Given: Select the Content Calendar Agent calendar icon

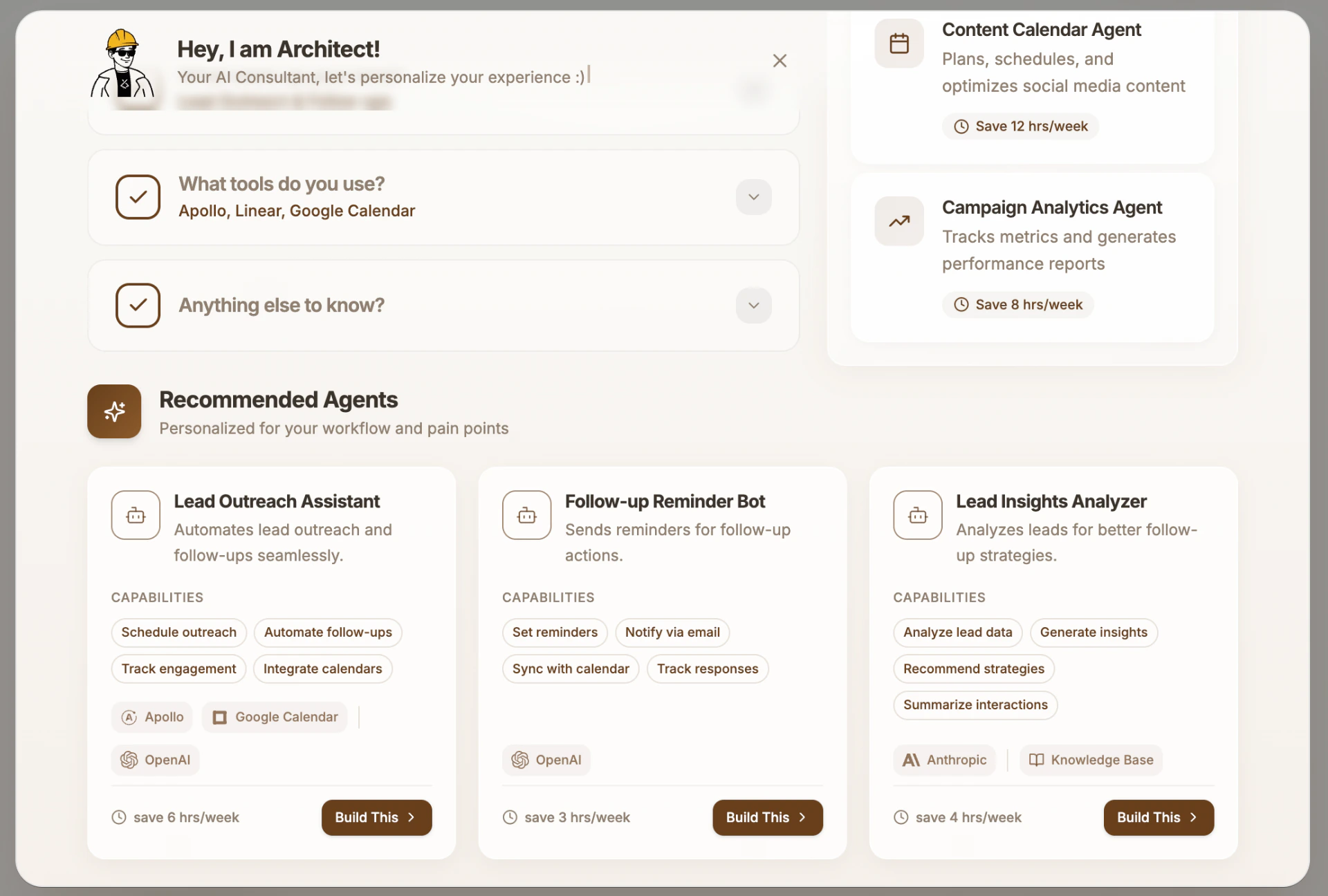Looking at the screenshot, I should (x=898, y=43).
